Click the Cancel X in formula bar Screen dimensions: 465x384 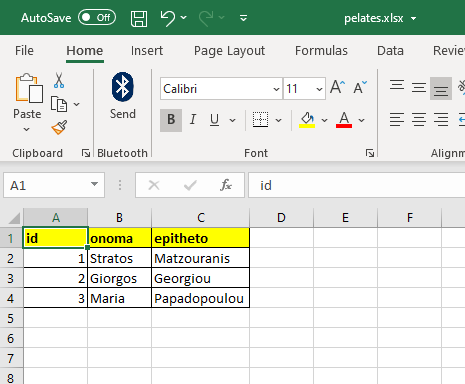(154, 185)
